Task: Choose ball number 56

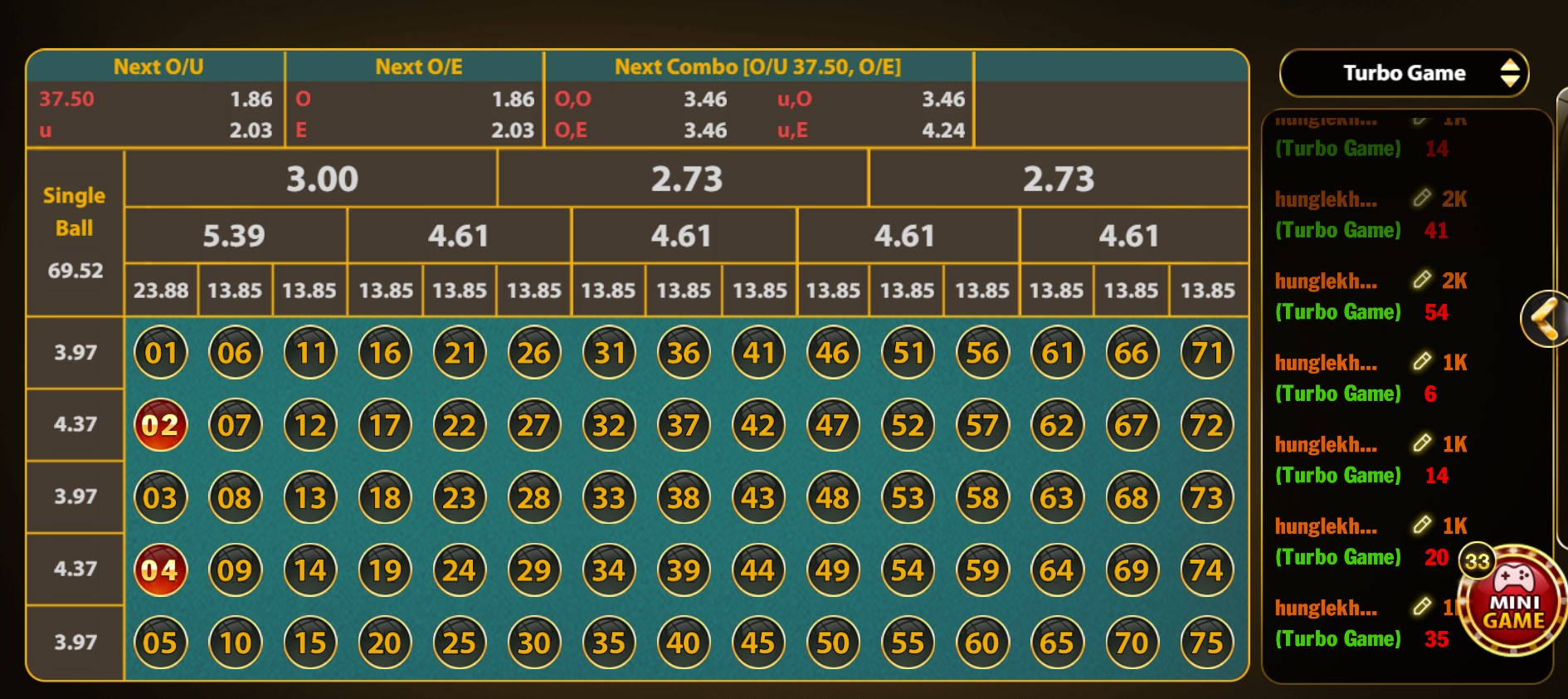Action: tap(982, 353)
